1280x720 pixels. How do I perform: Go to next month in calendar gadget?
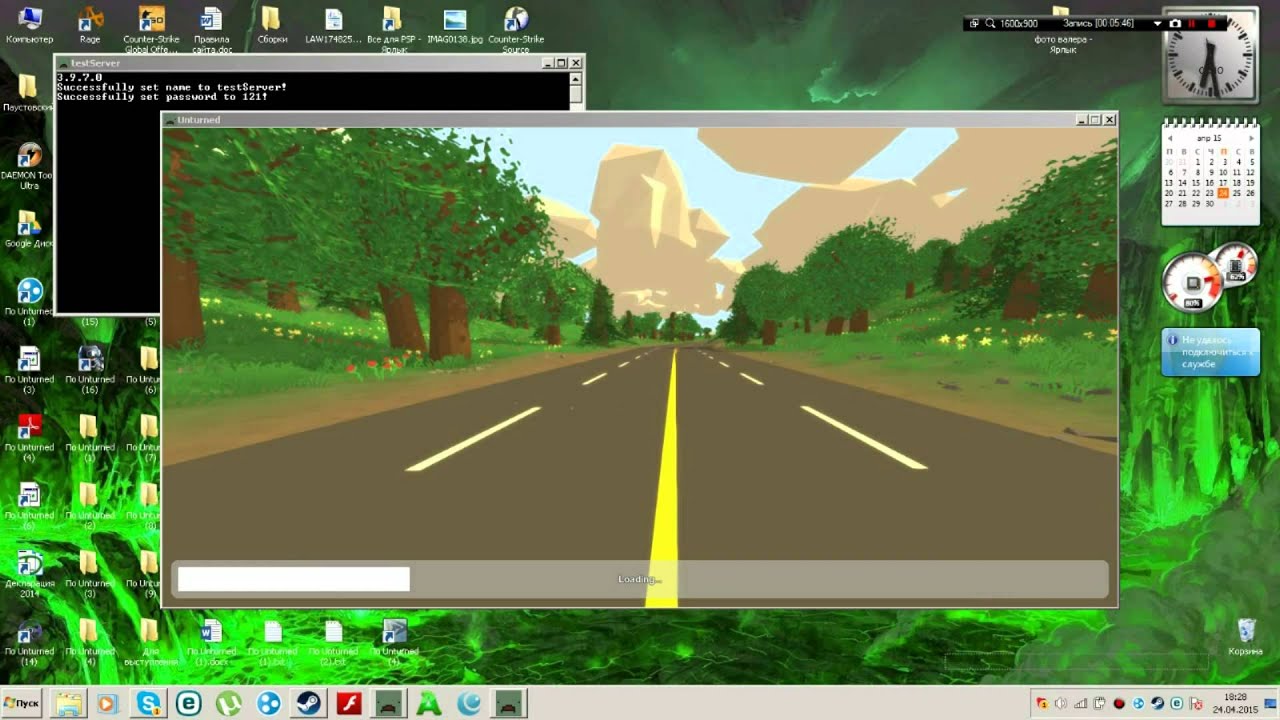pos(1250,138)
